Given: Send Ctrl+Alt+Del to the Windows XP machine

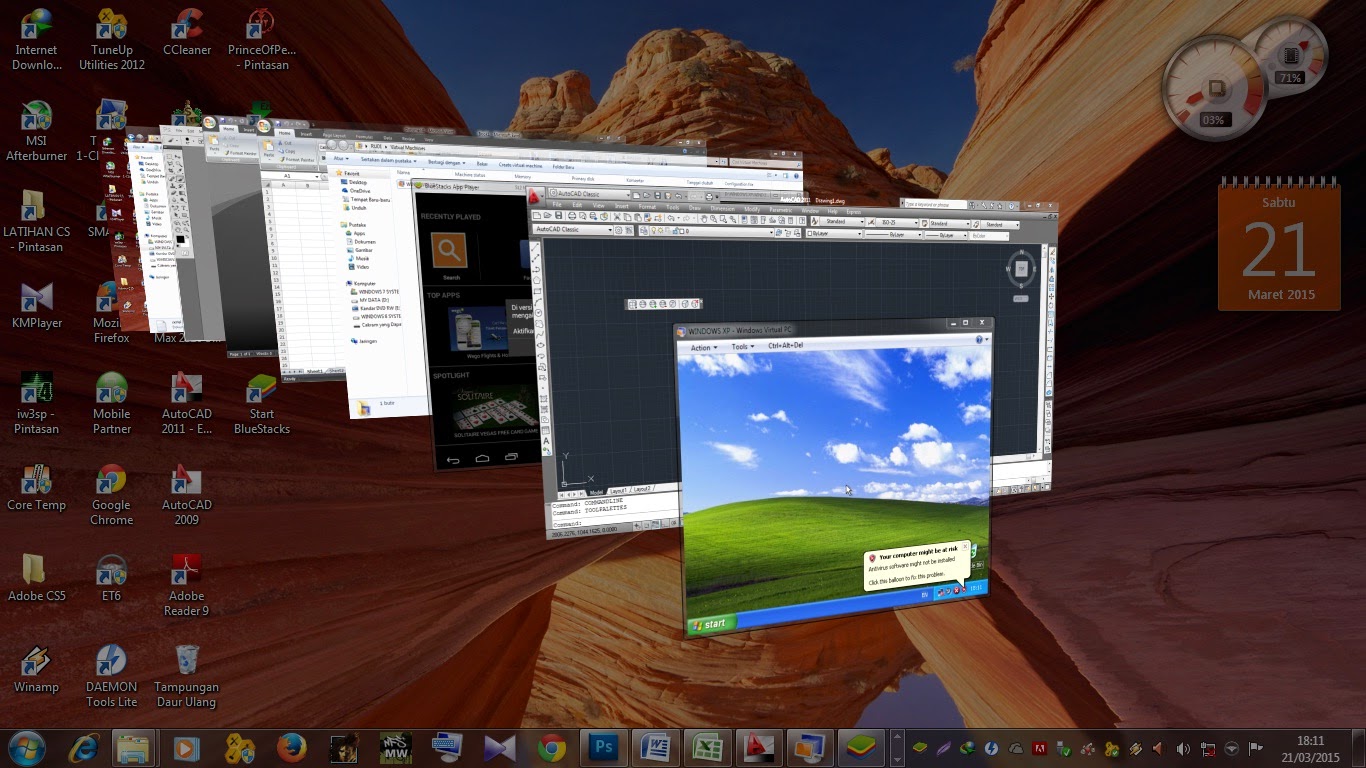Looking at the screenshot, I should pyautogui.click(x=785, y=345).
